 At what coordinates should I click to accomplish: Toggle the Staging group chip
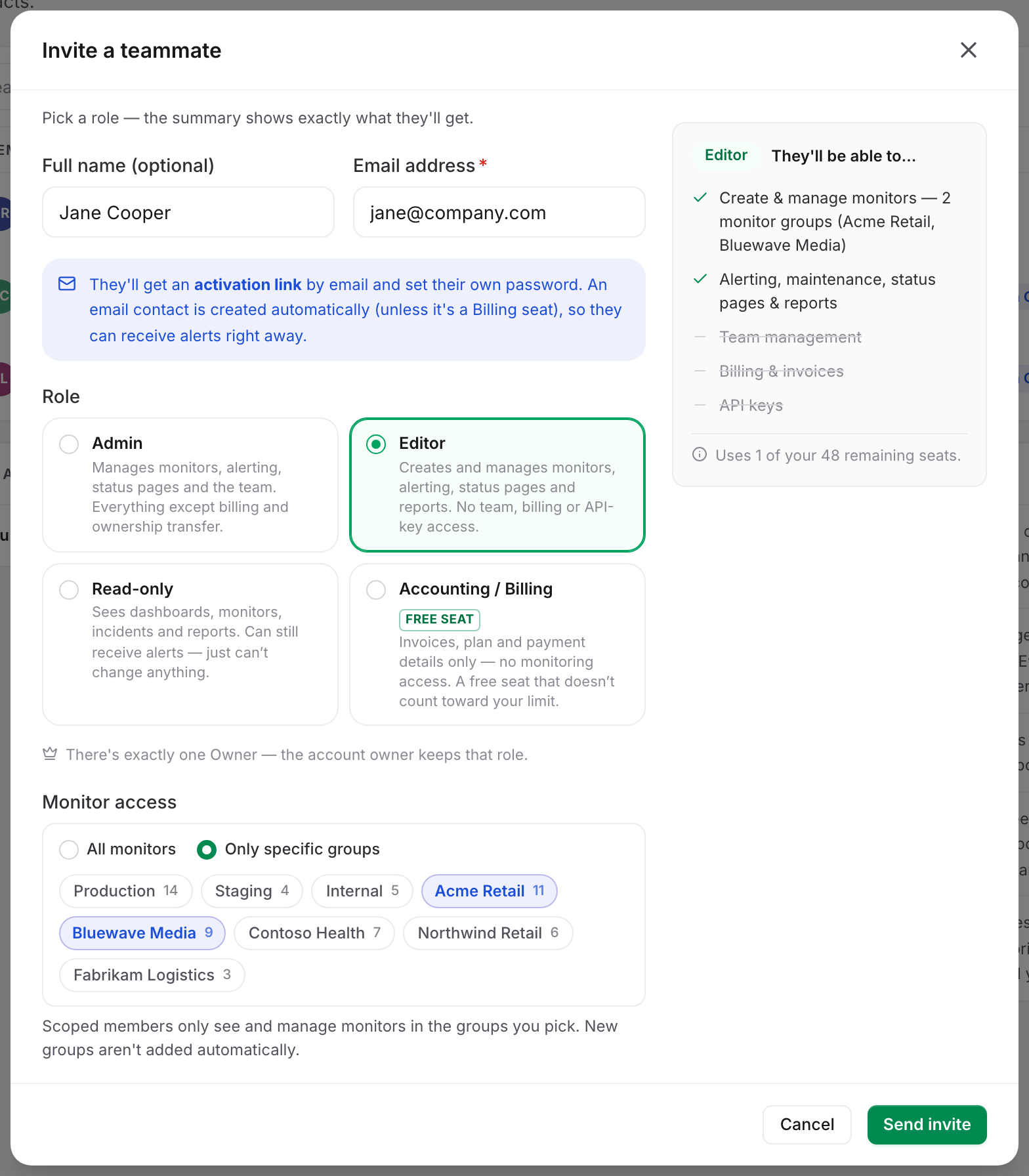click(252, 891)
